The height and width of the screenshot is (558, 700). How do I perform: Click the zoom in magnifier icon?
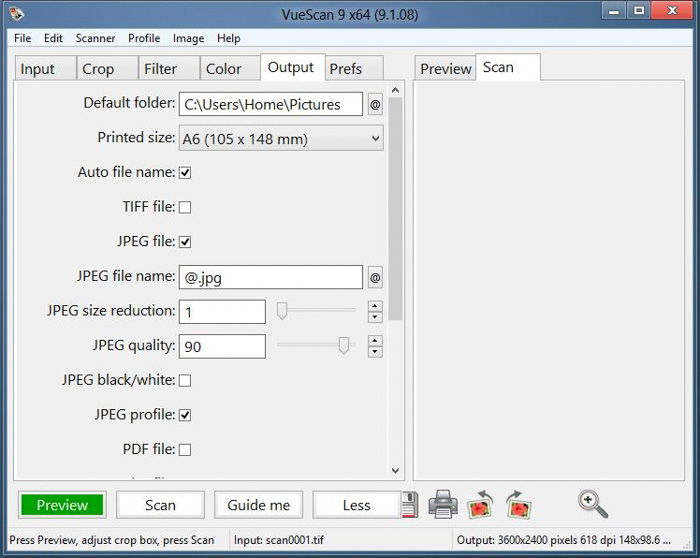[x=593, y=504]
